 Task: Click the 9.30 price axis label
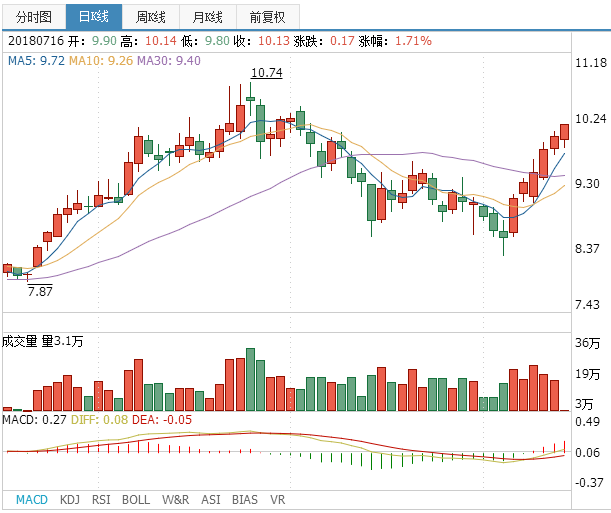coord(587,183)
